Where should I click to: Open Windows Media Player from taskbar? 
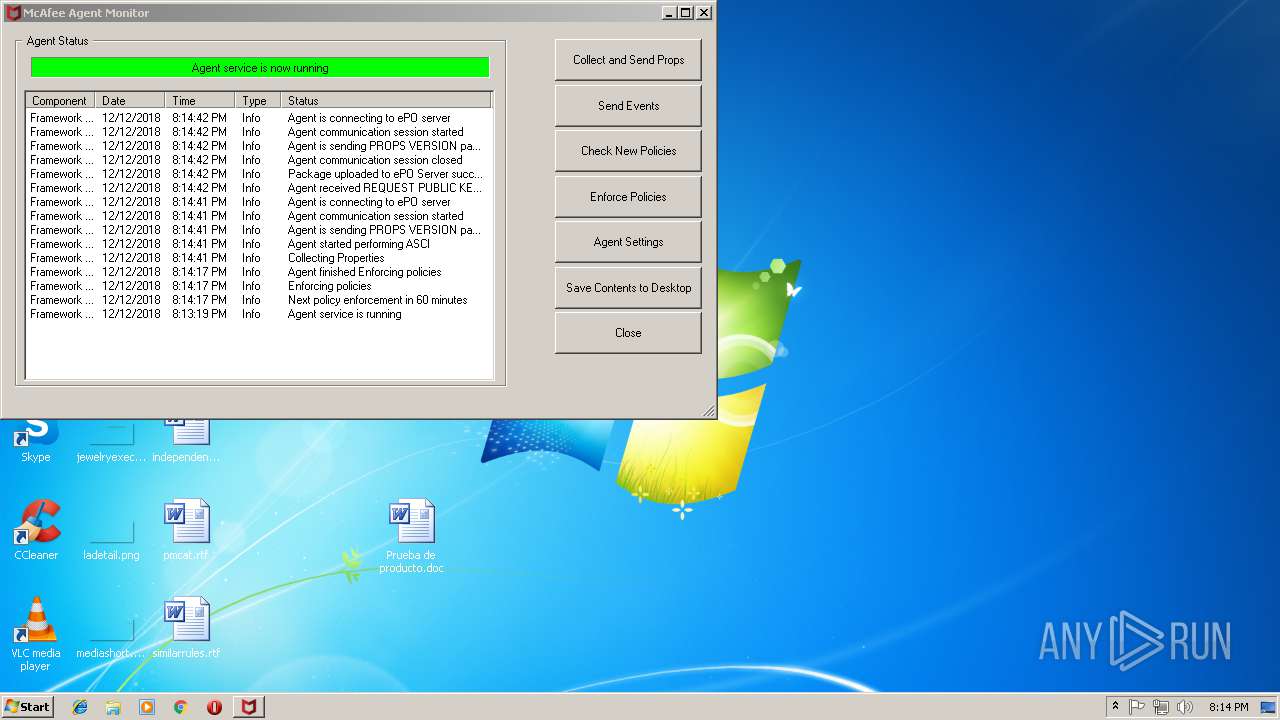click(x=147, y=707)
